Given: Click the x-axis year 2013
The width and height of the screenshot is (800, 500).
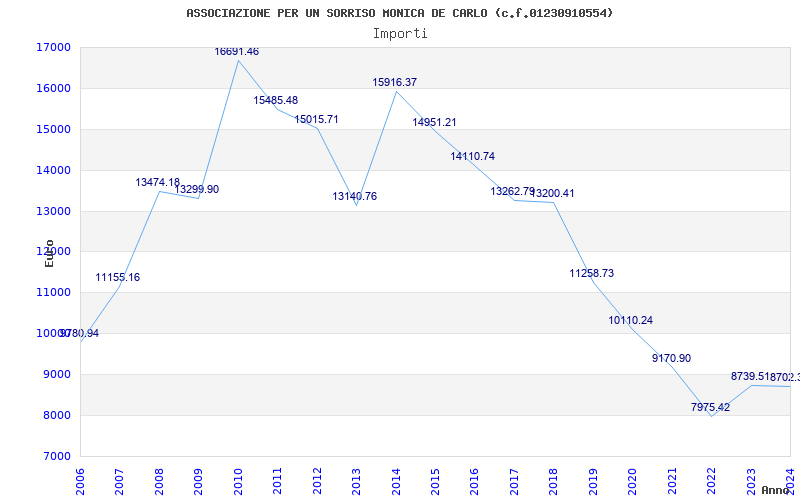Looking at the screenshot, I should (357, 482).
